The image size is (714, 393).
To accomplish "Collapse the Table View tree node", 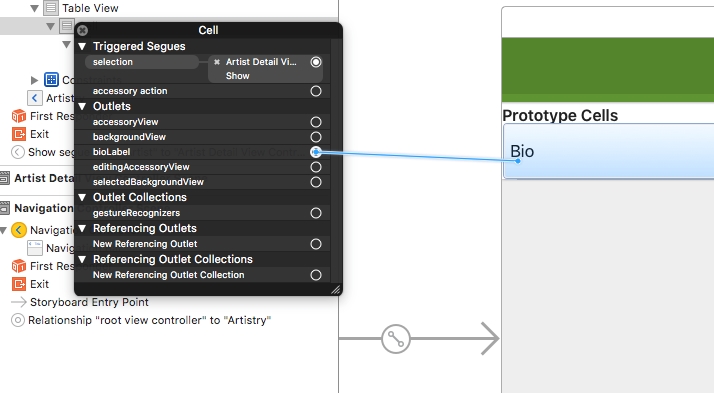I will tap(34, 8).
